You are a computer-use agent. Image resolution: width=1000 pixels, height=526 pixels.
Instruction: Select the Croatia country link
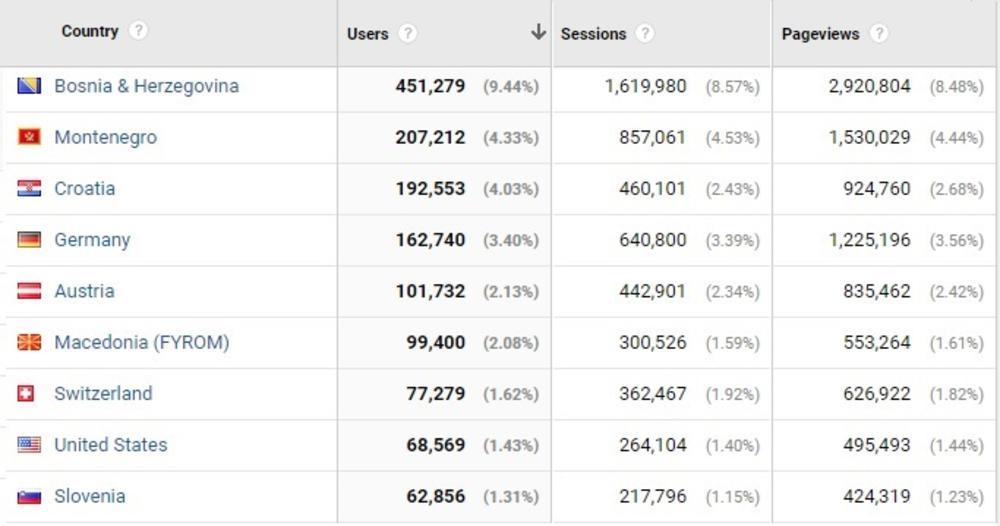(x=84, y=189)
